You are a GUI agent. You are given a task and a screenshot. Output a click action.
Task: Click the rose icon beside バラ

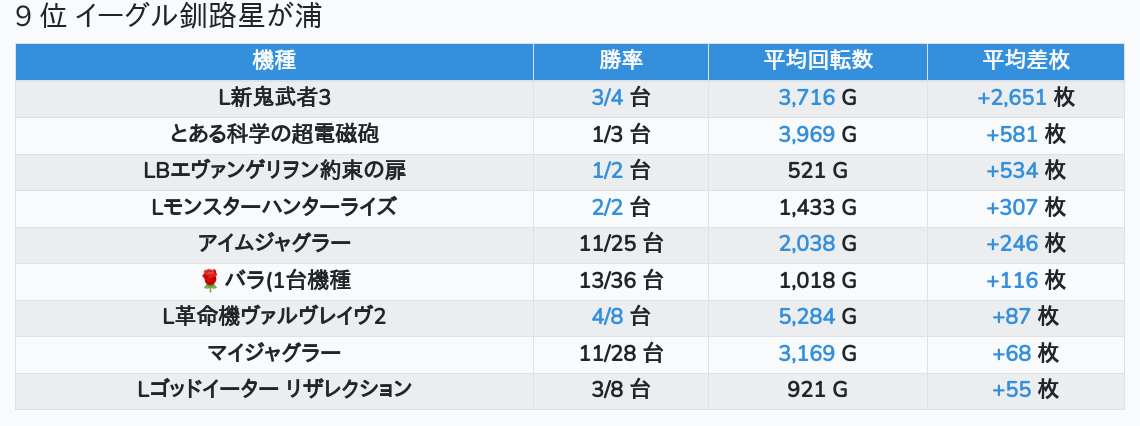point(209,280)
